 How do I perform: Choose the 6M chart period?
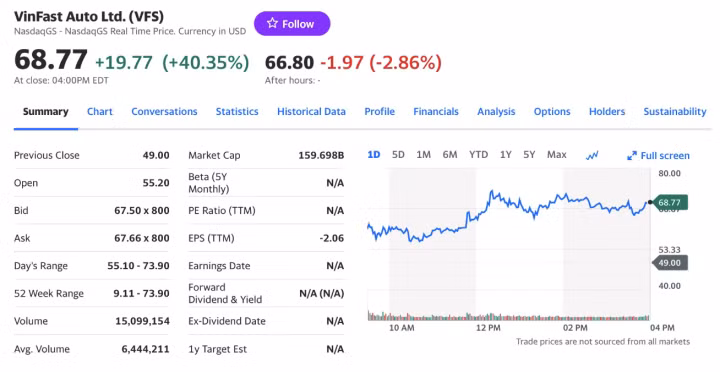click(x=450, y=155)
